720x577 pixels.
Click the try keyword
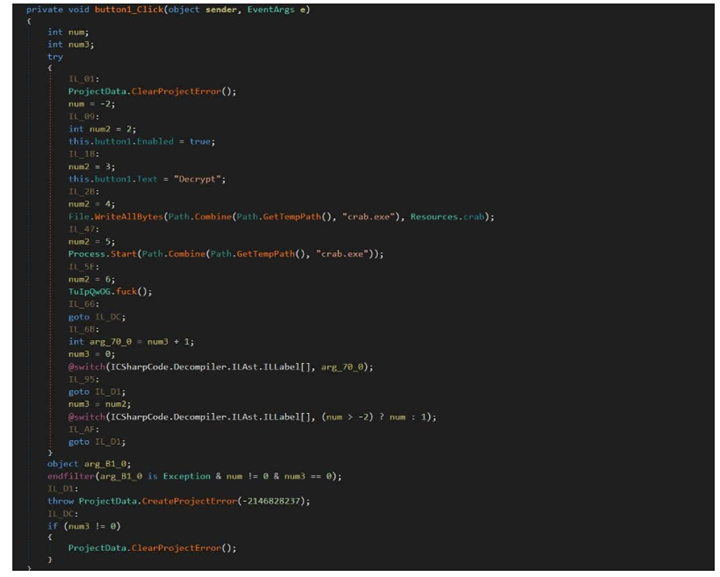[x=55, y=57]
